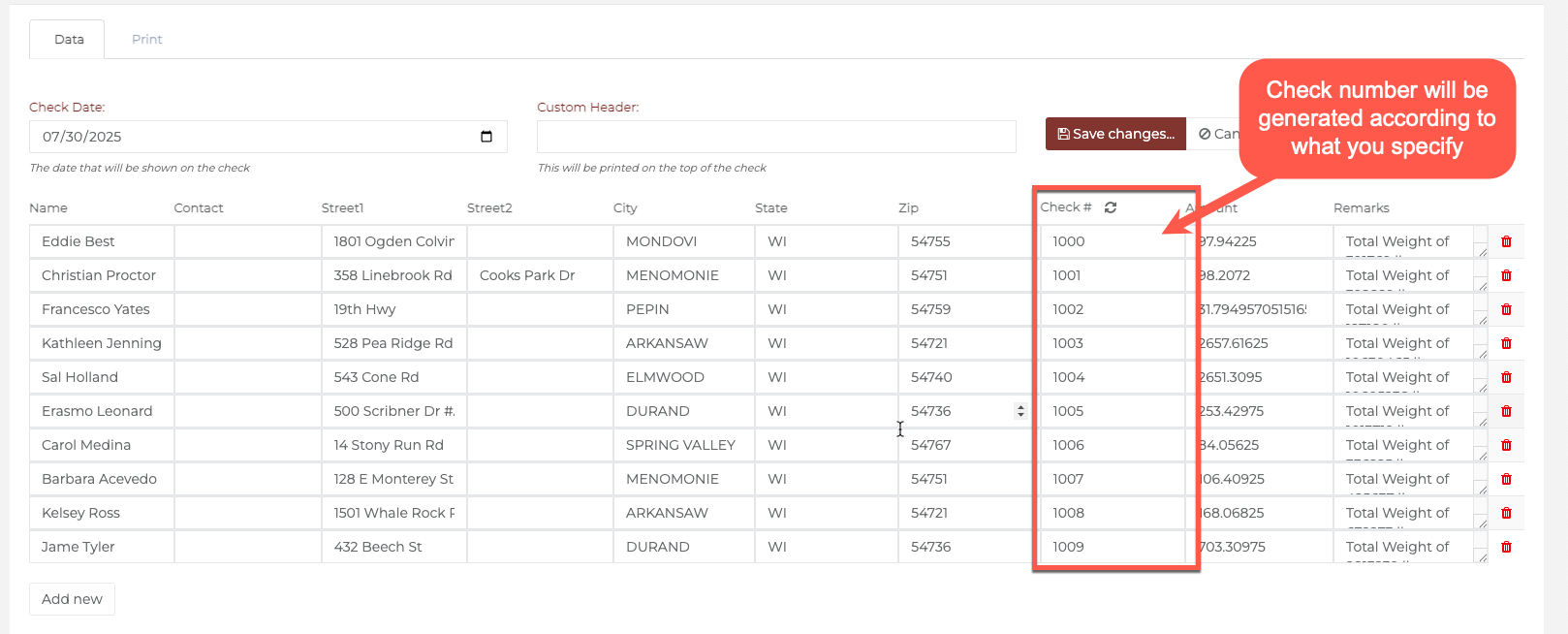This screenshot has height=634, width=1568.
Task: Delete the Francesco Yates row with trash icon
Action: tap(1506, 309)
